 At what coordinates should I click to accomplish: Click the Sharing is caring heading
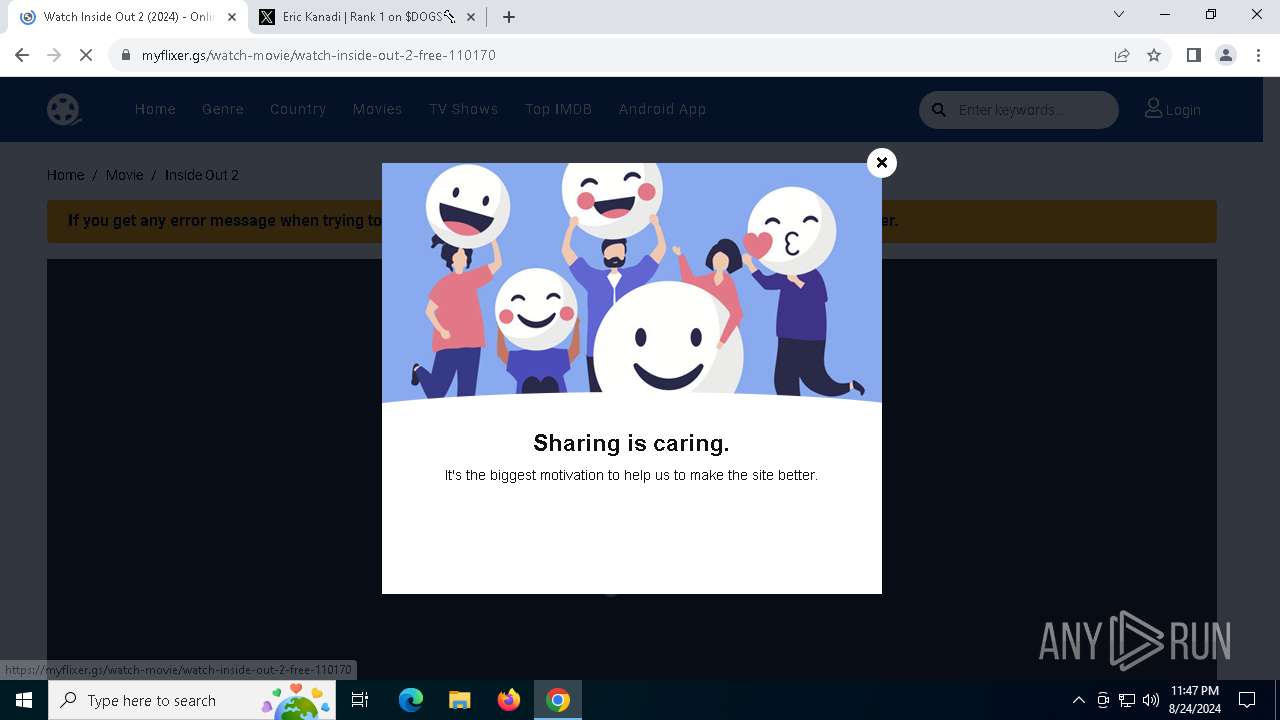631,443
